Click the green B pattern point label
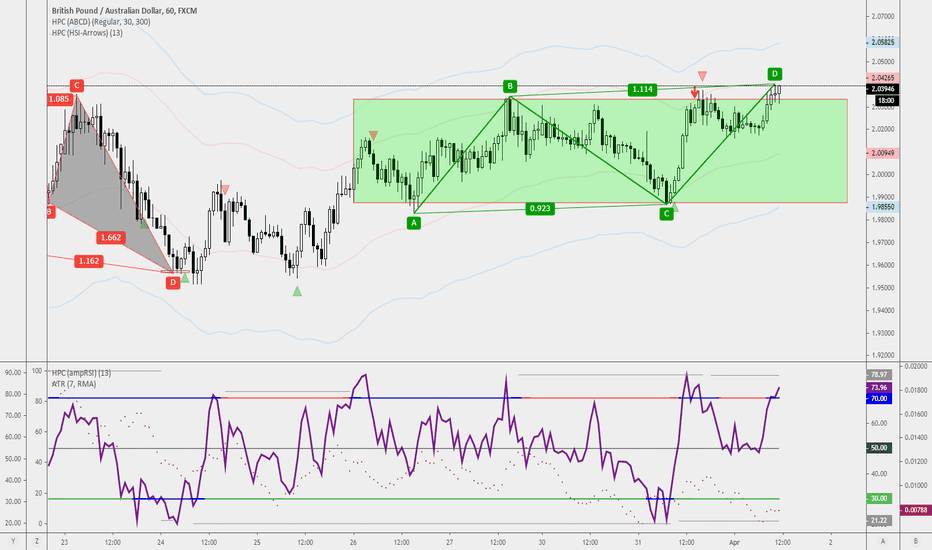Image resolution: width=932 pixels, height=550 pixels. click(x=509, y=86)
